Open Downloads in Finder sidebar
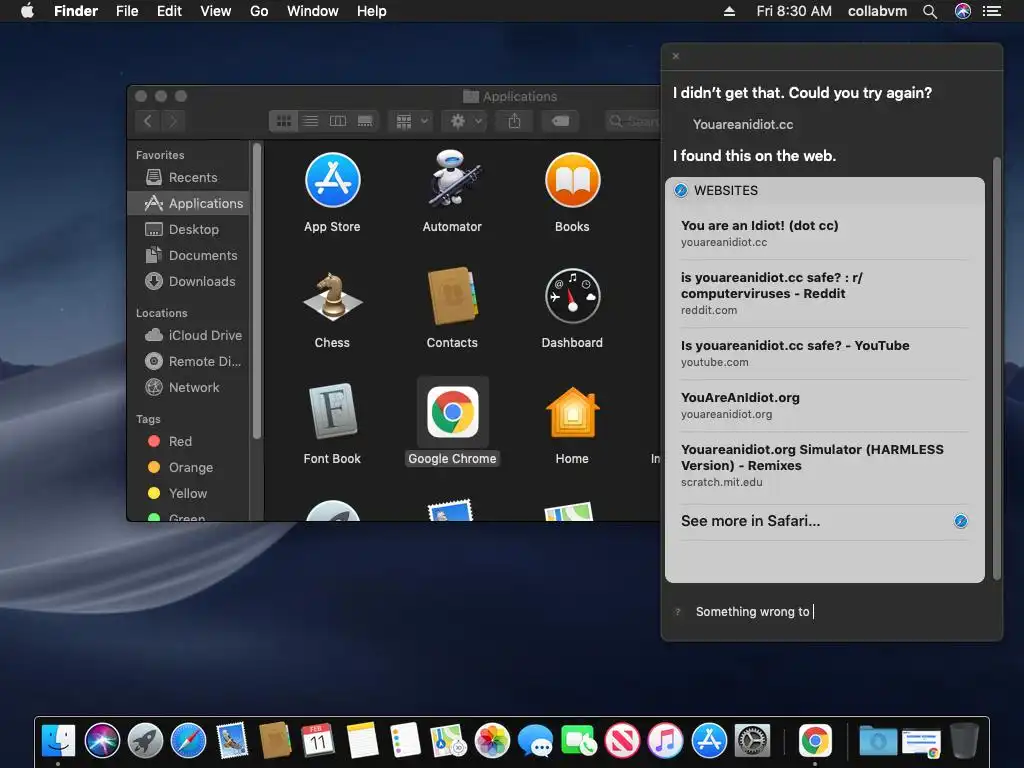Image resolution: width=1024 pixels, height=768 pixels. coord(188,281)
